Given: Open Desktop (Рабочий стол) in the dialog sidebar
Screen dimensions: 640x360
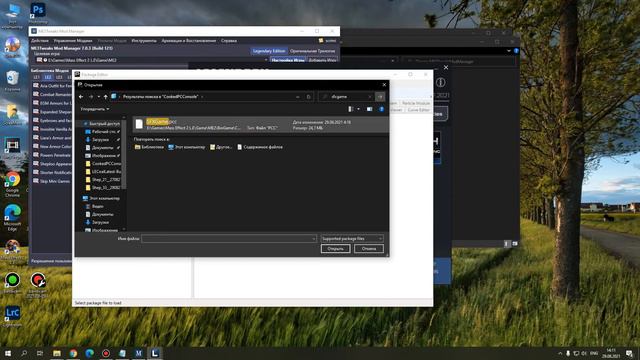Looking at the screenshot, I should point(102,131).
